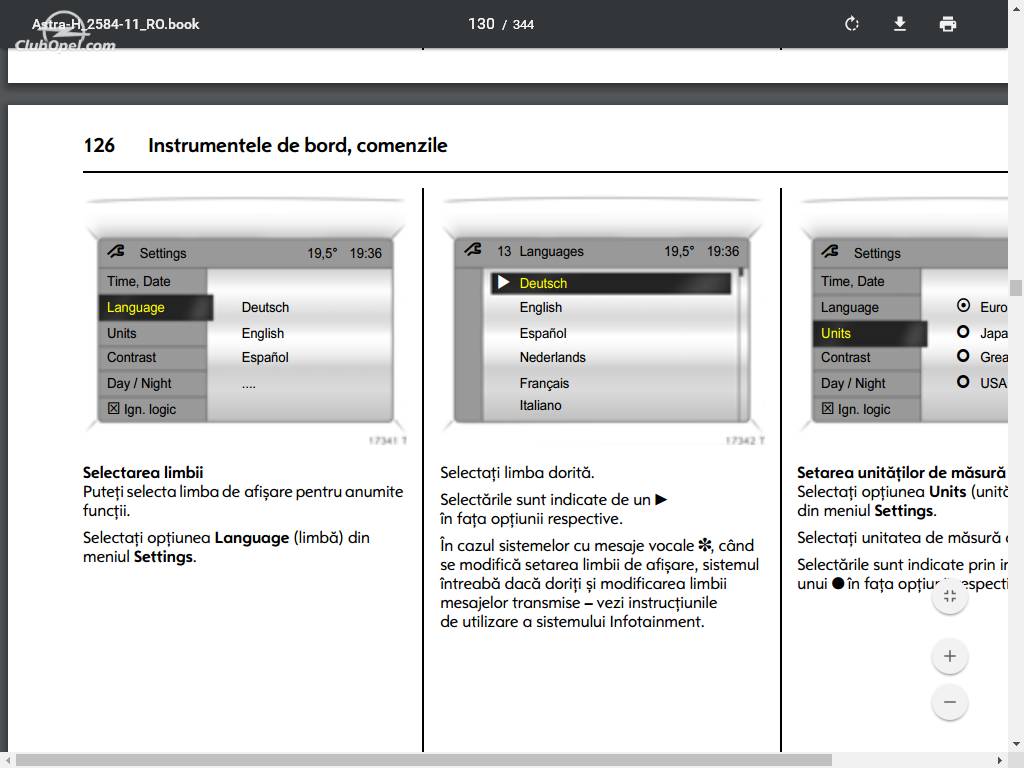Screen dimensions: 1024x768
Task: Click the fit to page button
Action: (x=950, y=596)
